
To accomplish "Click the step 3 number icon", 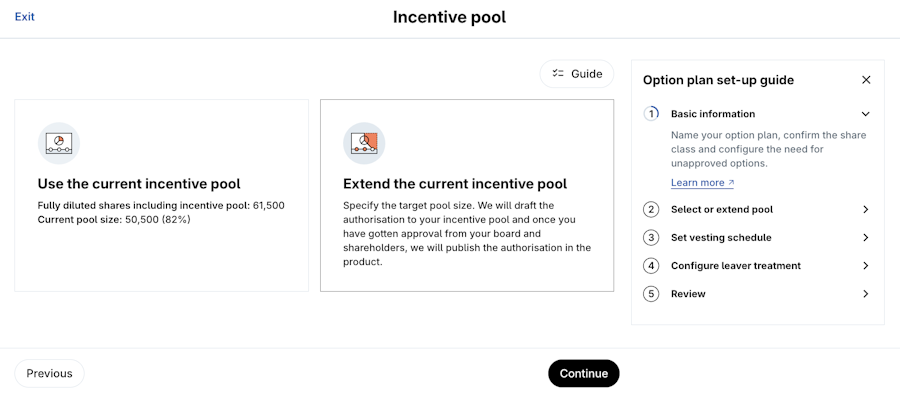I will click(x=651, y=238).
